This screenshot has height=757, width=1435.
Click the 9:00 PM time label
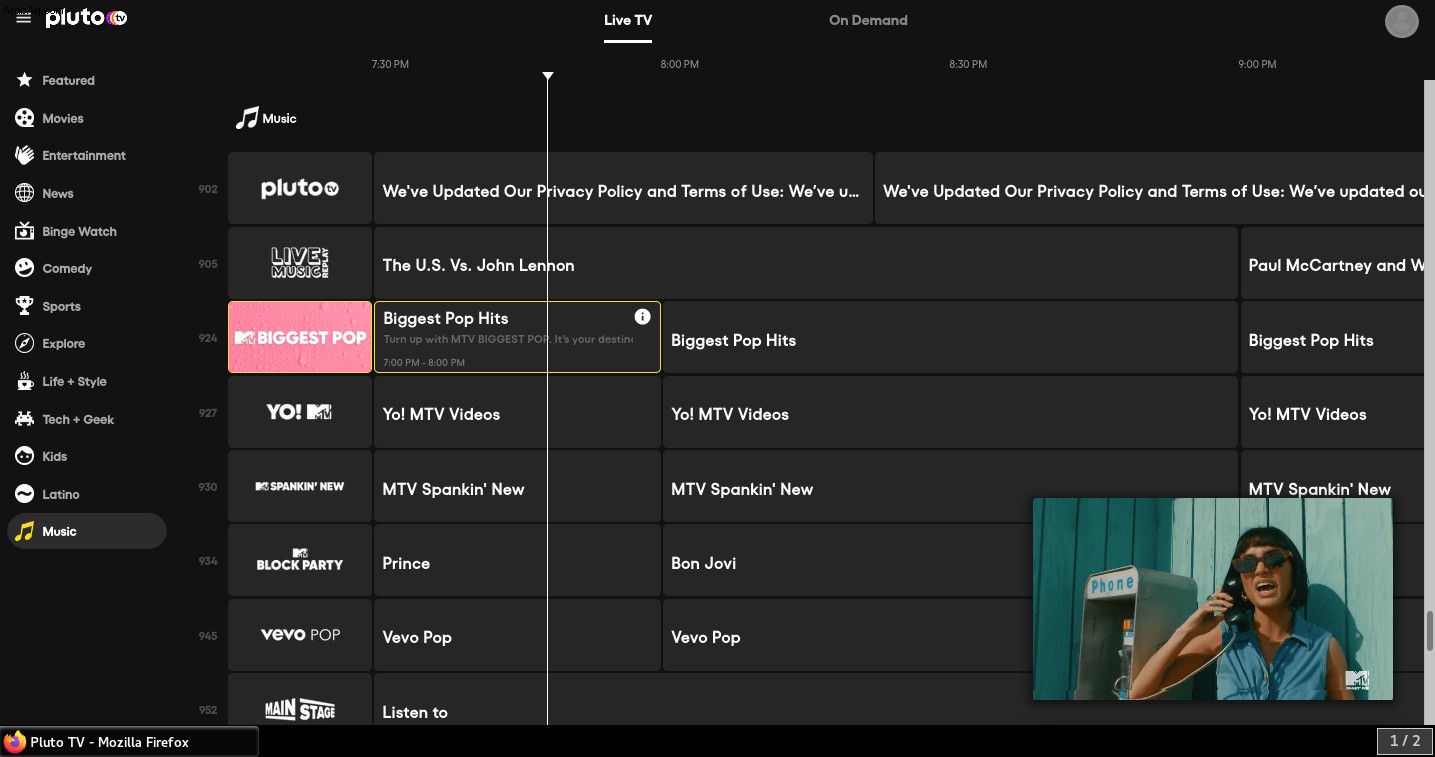click(1257, 64)
